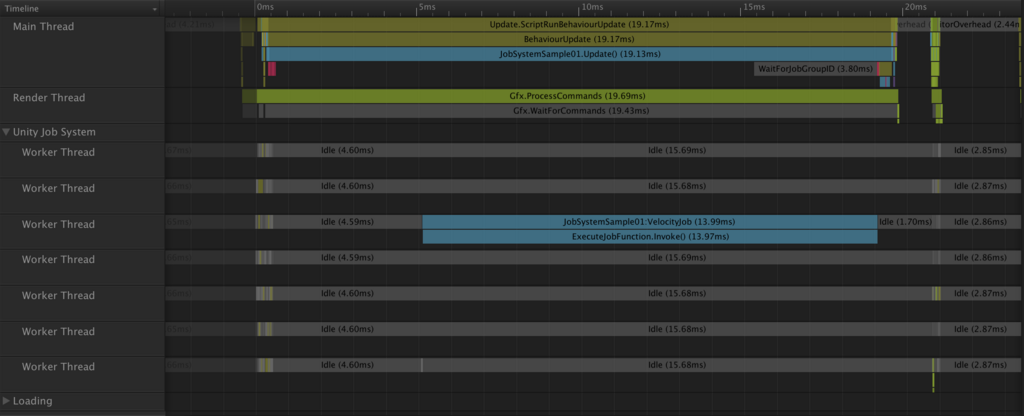Select the small red sample under JobSystemSample01.Update()

pyautogui.click(x=272, y=69)
